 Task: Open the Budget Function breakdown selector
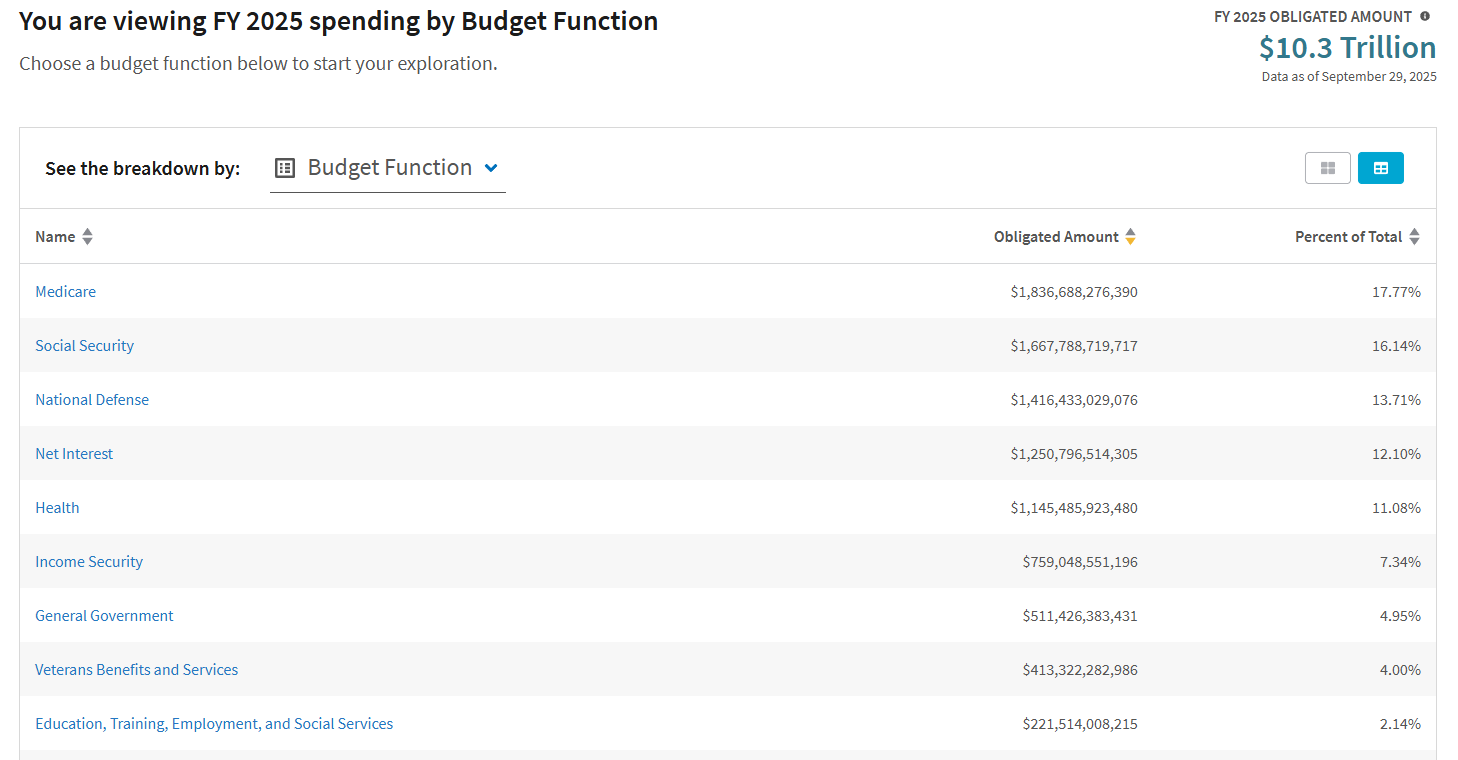[x=389, y=168]
